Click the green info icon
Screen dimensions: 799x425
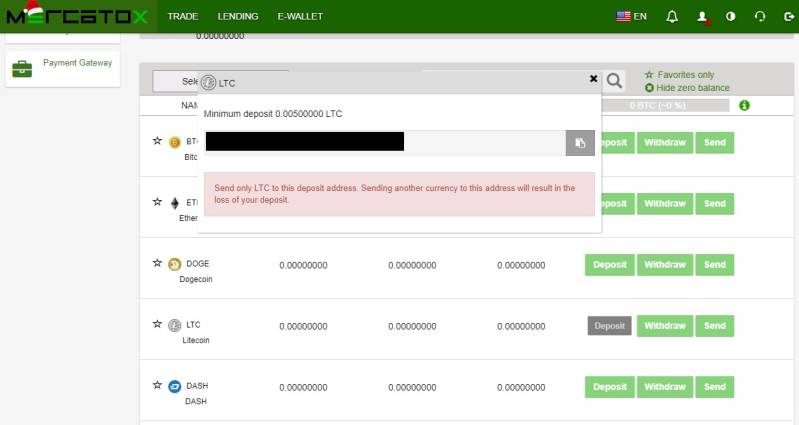click(744, 105)
